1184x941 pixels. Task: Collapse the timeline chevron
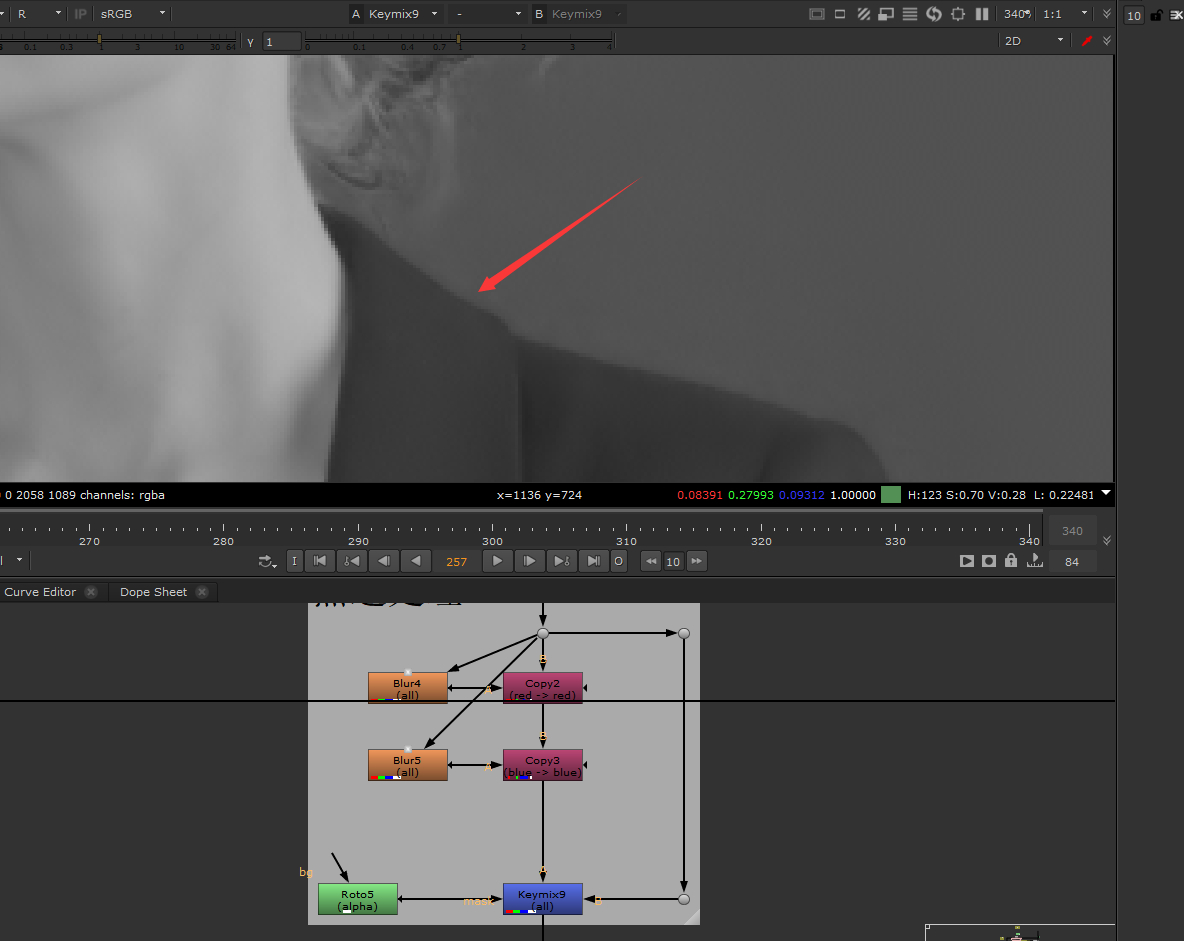[1107, 541]
